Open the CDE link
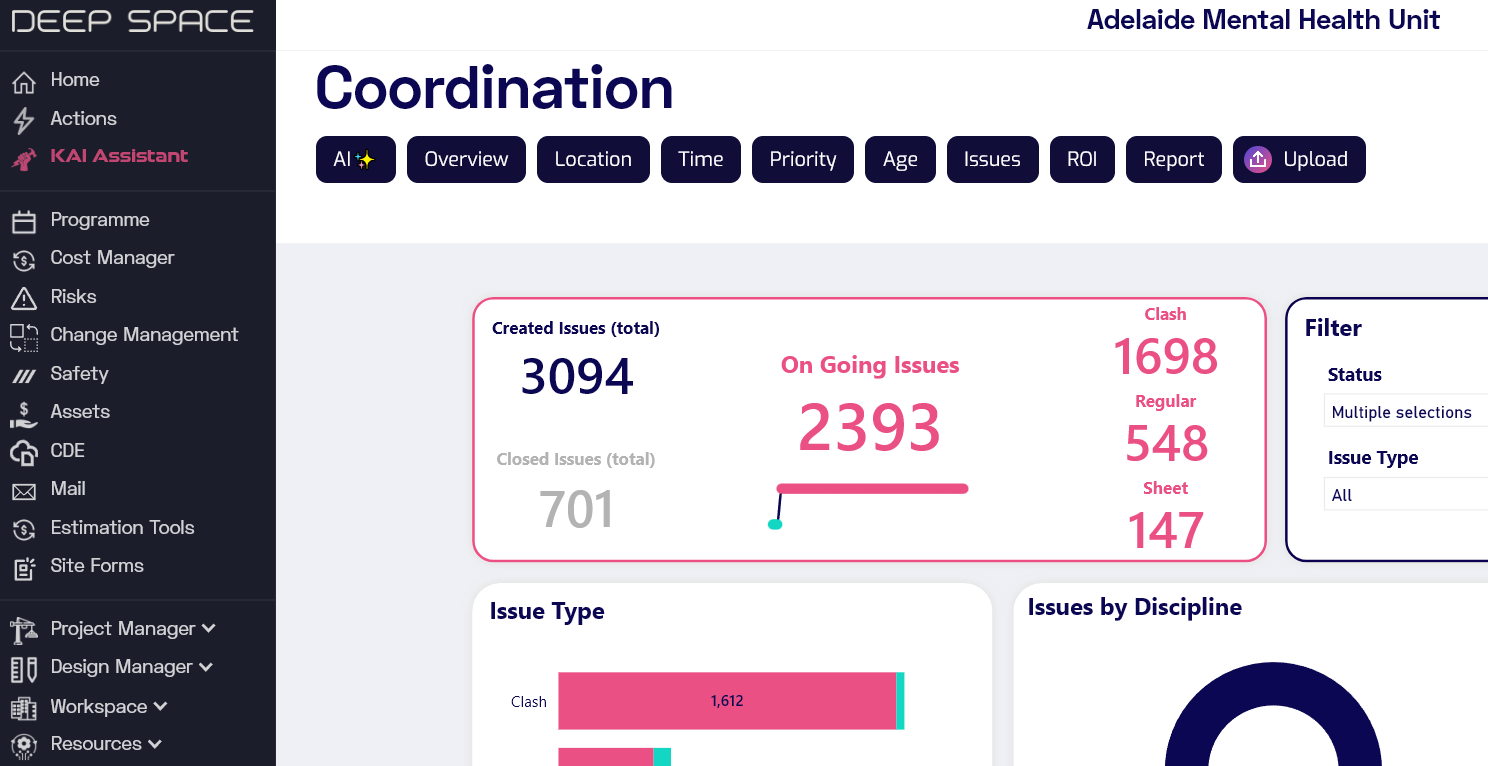 (68, 450)
